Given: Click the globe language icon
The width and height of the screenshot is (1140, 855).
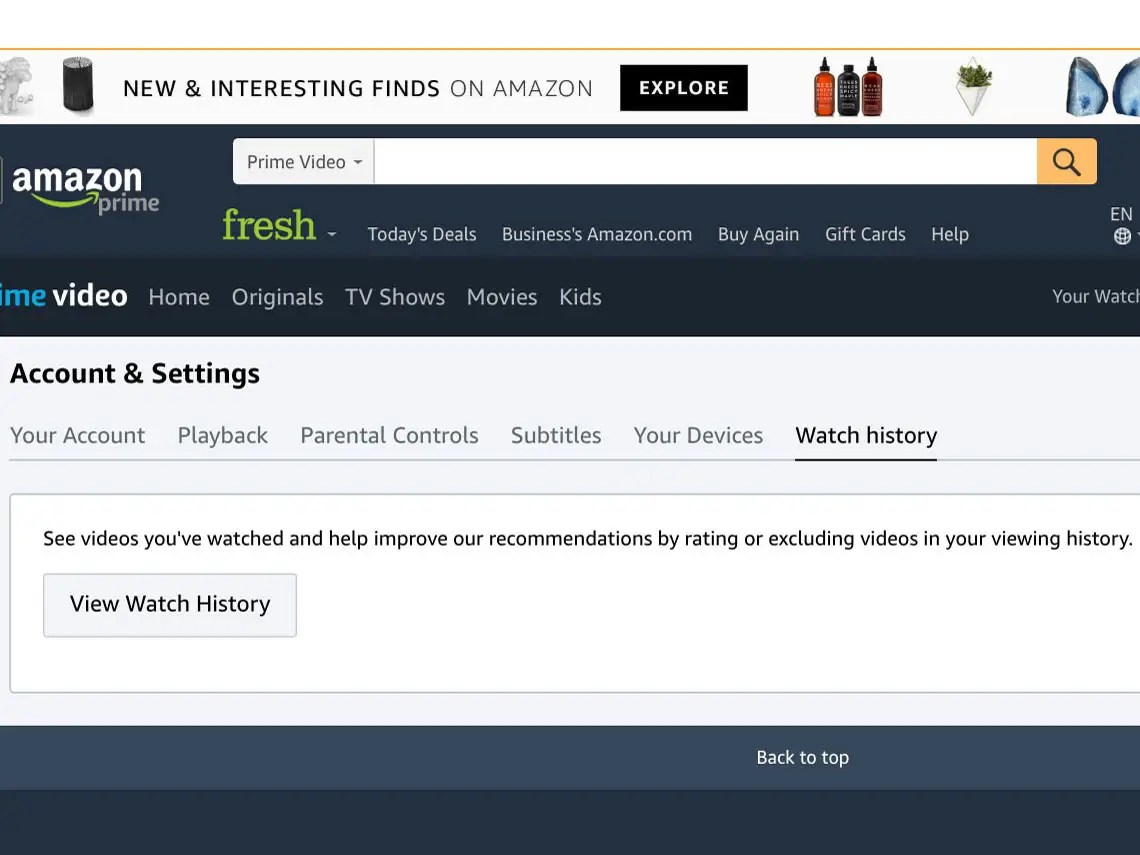Looking at the screenshot, I should (1122, 236).
